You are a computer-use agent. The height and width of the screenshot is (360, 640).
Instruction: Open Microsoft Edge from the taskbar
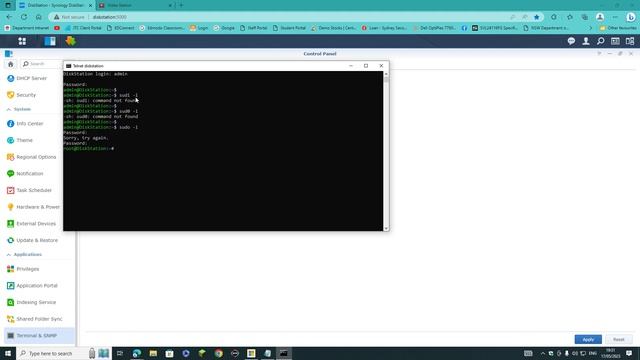coord(137,353)
